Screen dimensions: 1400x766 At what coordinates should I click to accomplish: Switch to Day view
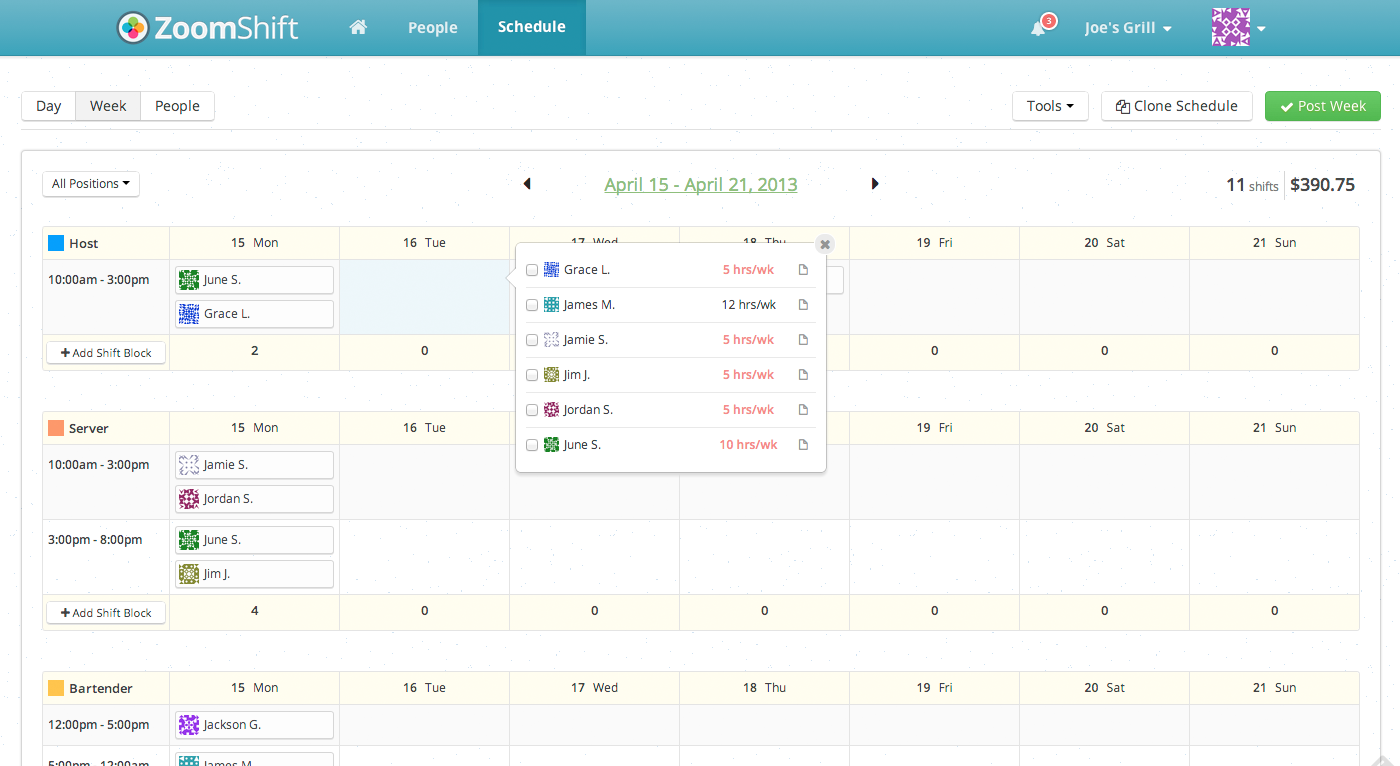tap(49, 106)
